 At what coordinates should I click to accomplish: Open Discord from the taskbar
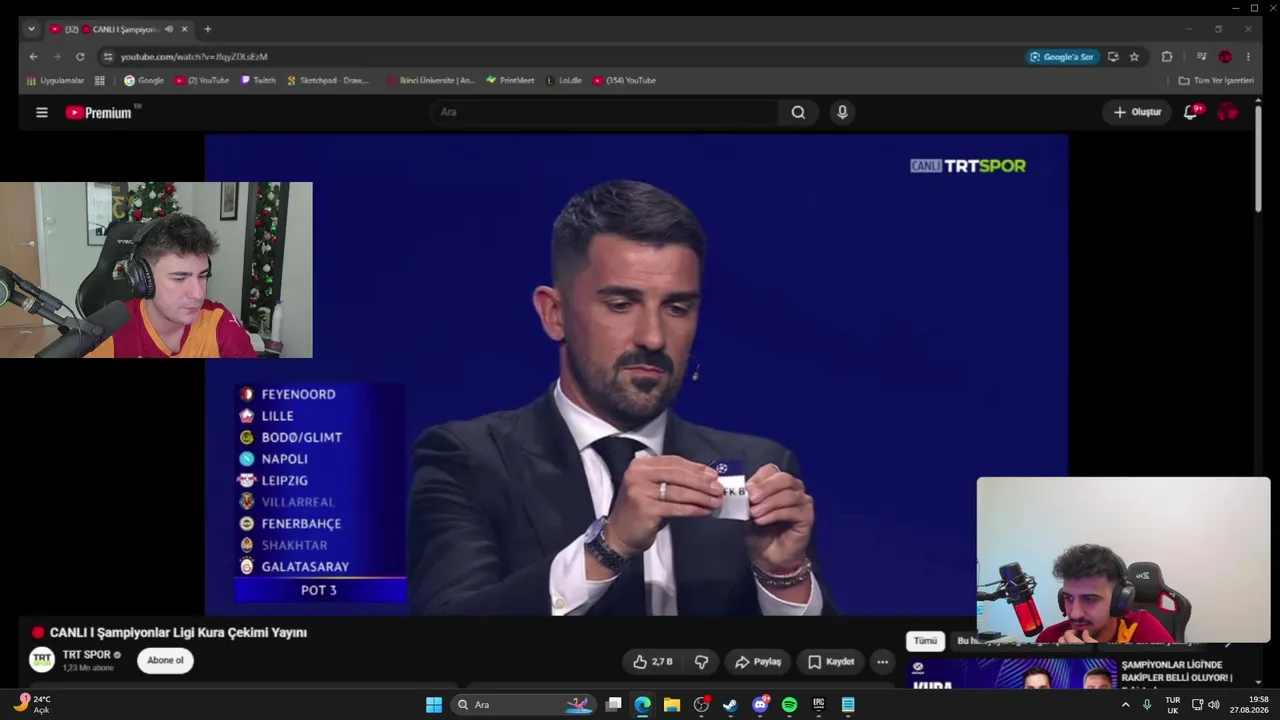pos(760,705)
